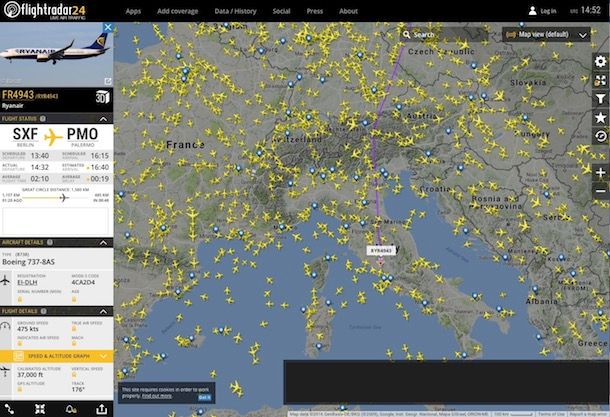Center map on aircraft icon
Screen dimensions: 610x417
tap(40, 409)
